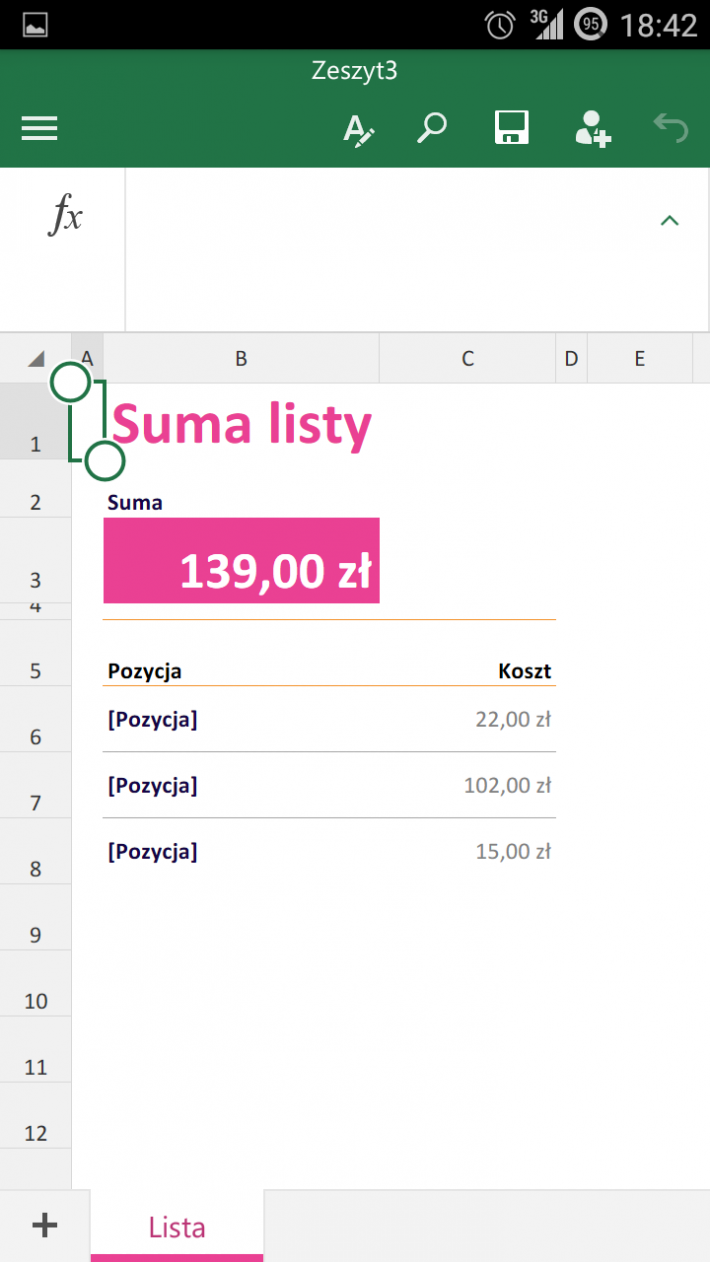Undo the last action
The height and width of the screenshot is (1262, 710).
pos(671,128)
